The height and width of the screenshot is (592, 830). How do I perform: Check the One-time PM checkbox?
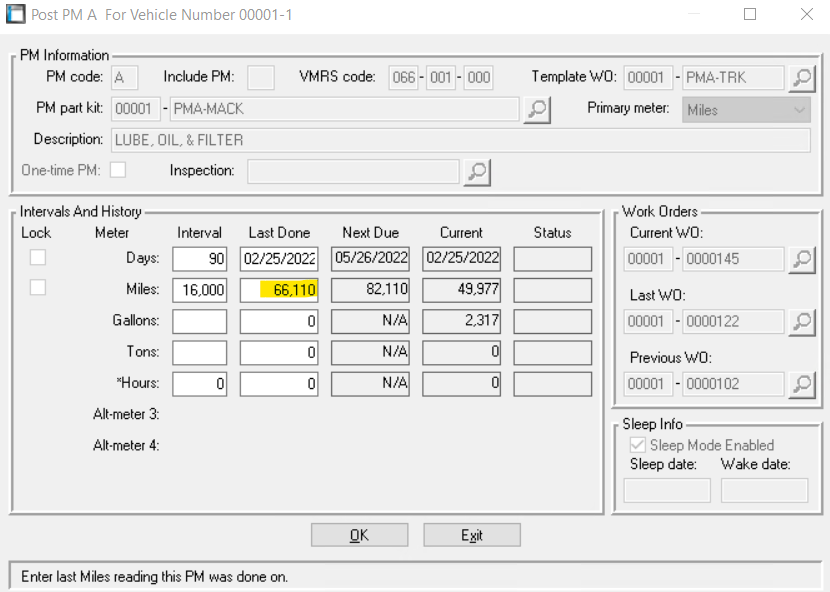click(118, 170)
